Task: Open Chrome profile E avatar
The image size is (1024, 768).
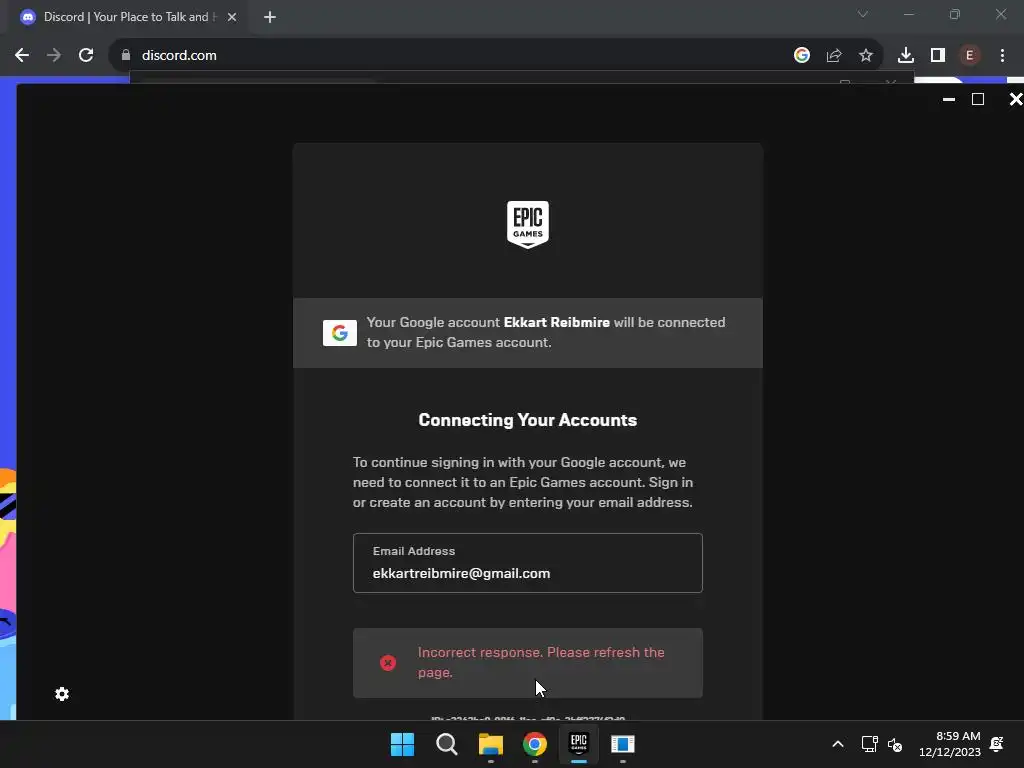Action: pos(970,56)
